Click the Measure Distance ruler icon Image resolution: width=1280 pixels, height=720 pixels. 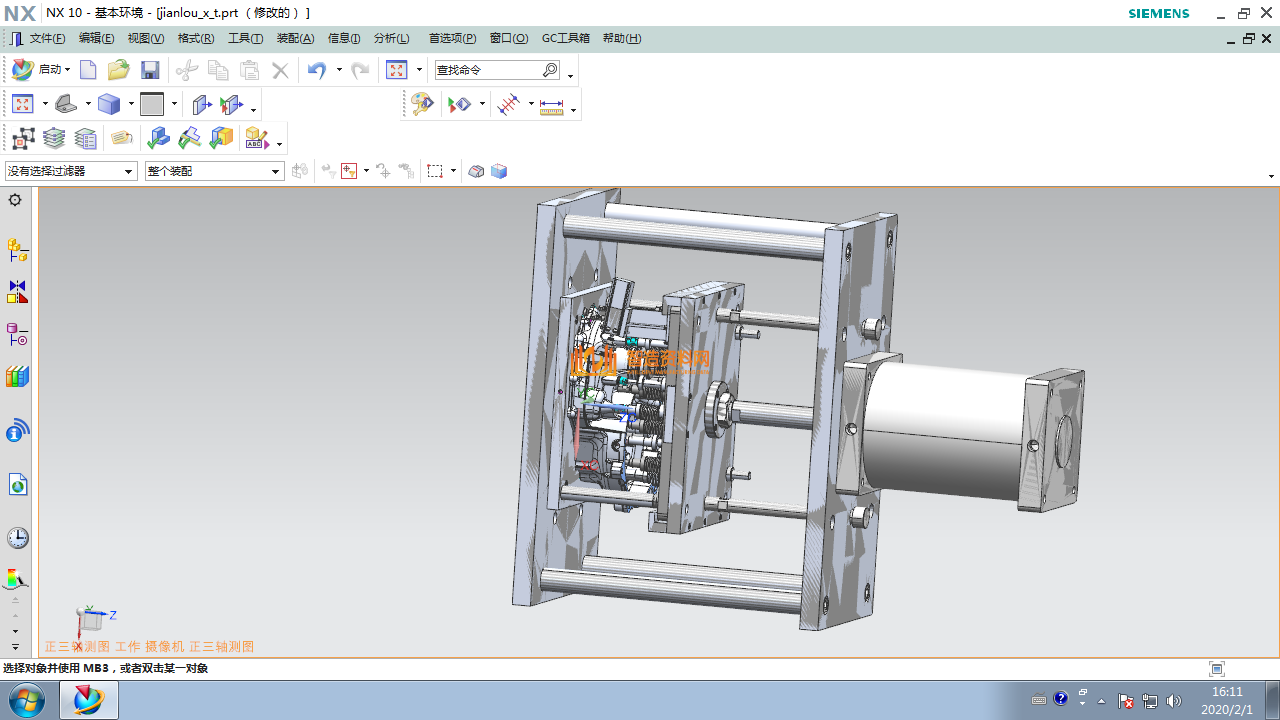pos(552,105)
